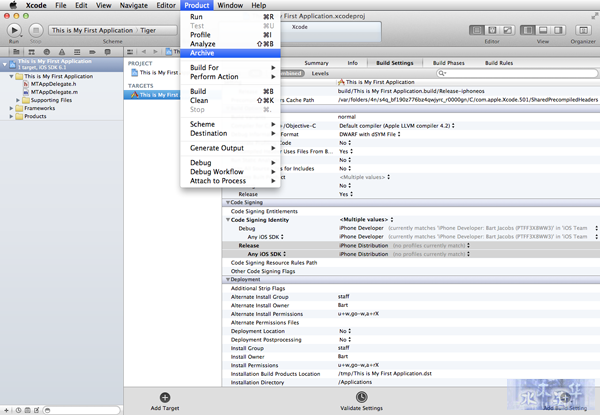
Task: Toggle the navigator pane view button
Action: [528, 30]
